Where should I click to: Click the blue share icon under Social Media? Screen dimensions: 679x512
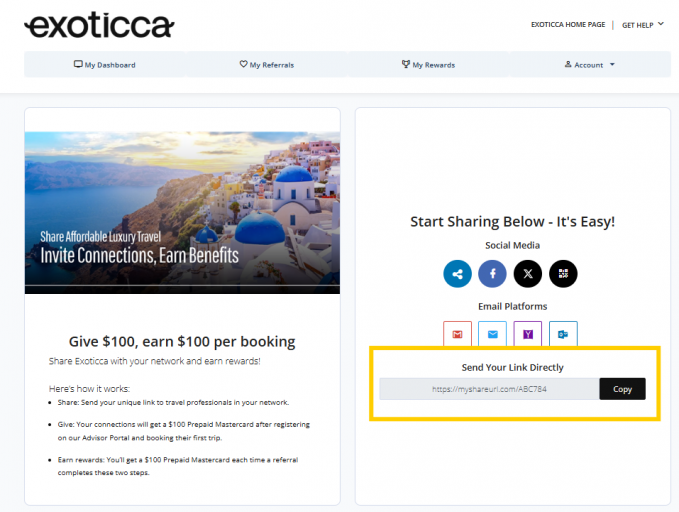458,273
